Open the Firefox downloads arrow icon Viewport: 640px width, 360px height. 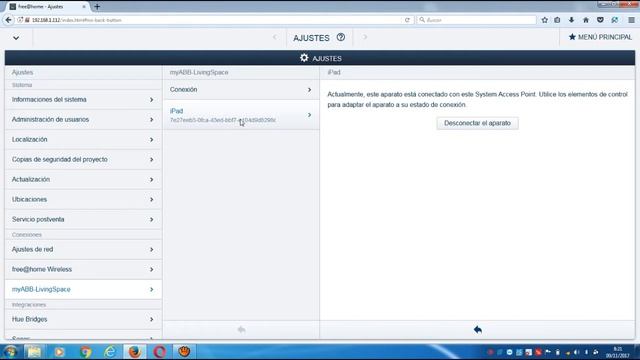coord(571,20)
